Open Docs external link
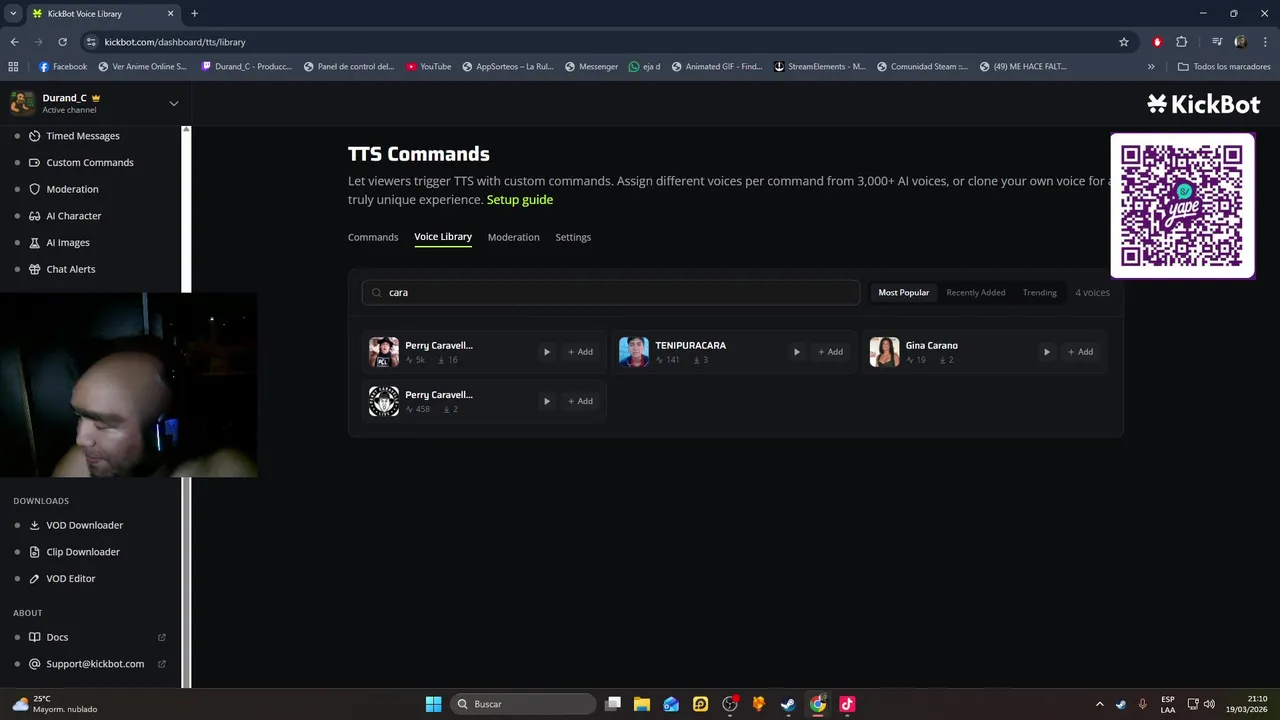Viewport: 1280px width, 720px height. (57, 637)
